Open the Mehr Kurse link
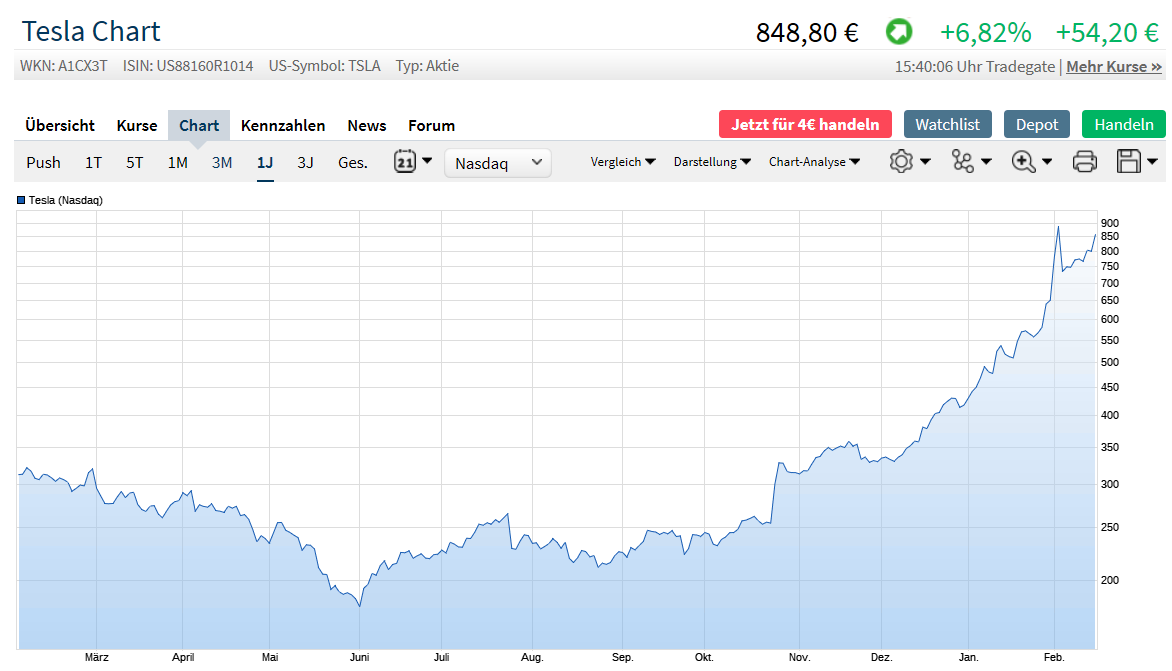 pyautogui.click(x=1114, y=67)
